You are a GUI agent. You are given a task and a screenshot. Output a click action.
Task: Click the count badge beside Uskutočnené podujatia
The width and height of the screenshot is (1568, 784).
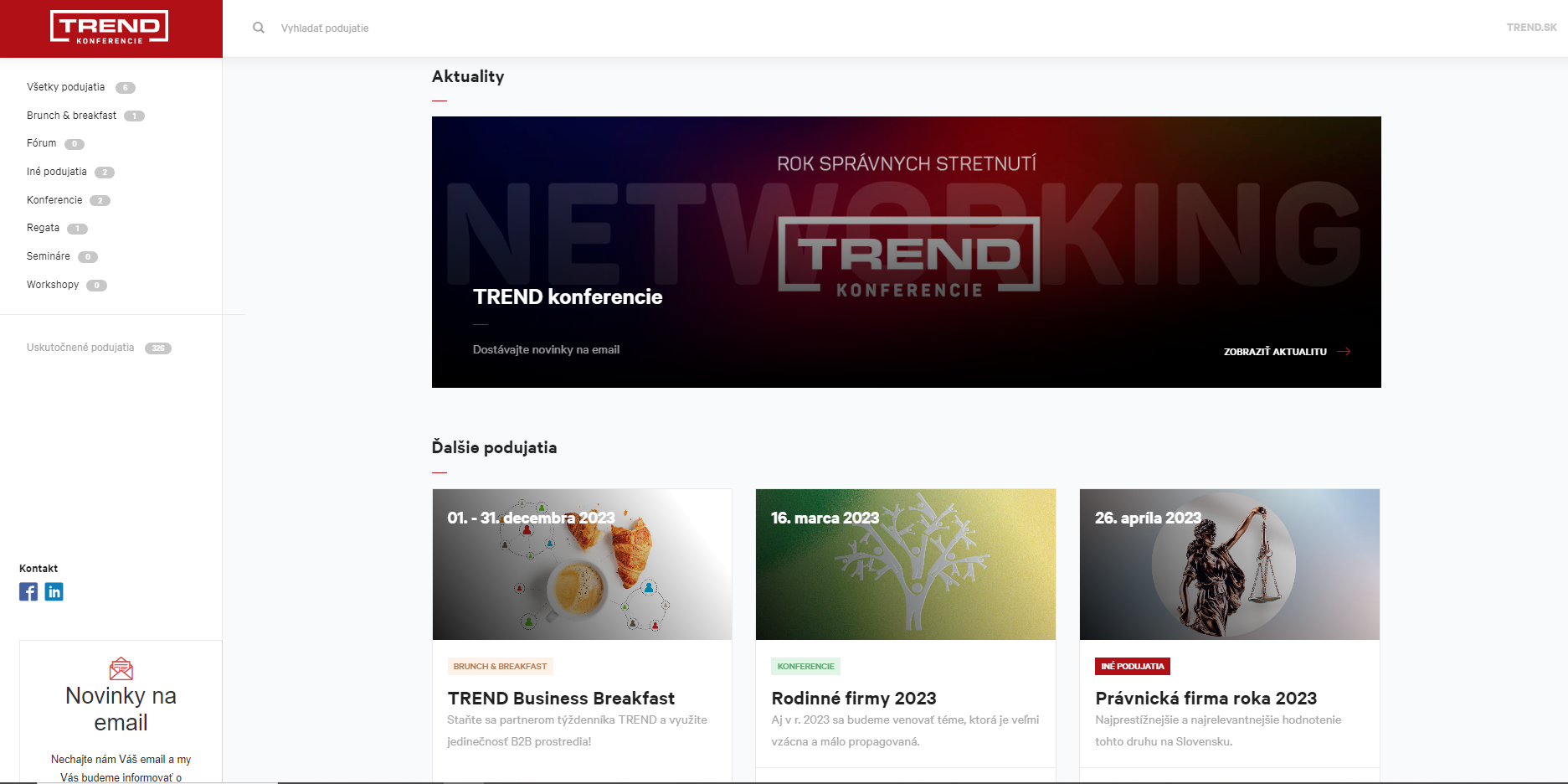pyautogui.click(x=158, y=348)
